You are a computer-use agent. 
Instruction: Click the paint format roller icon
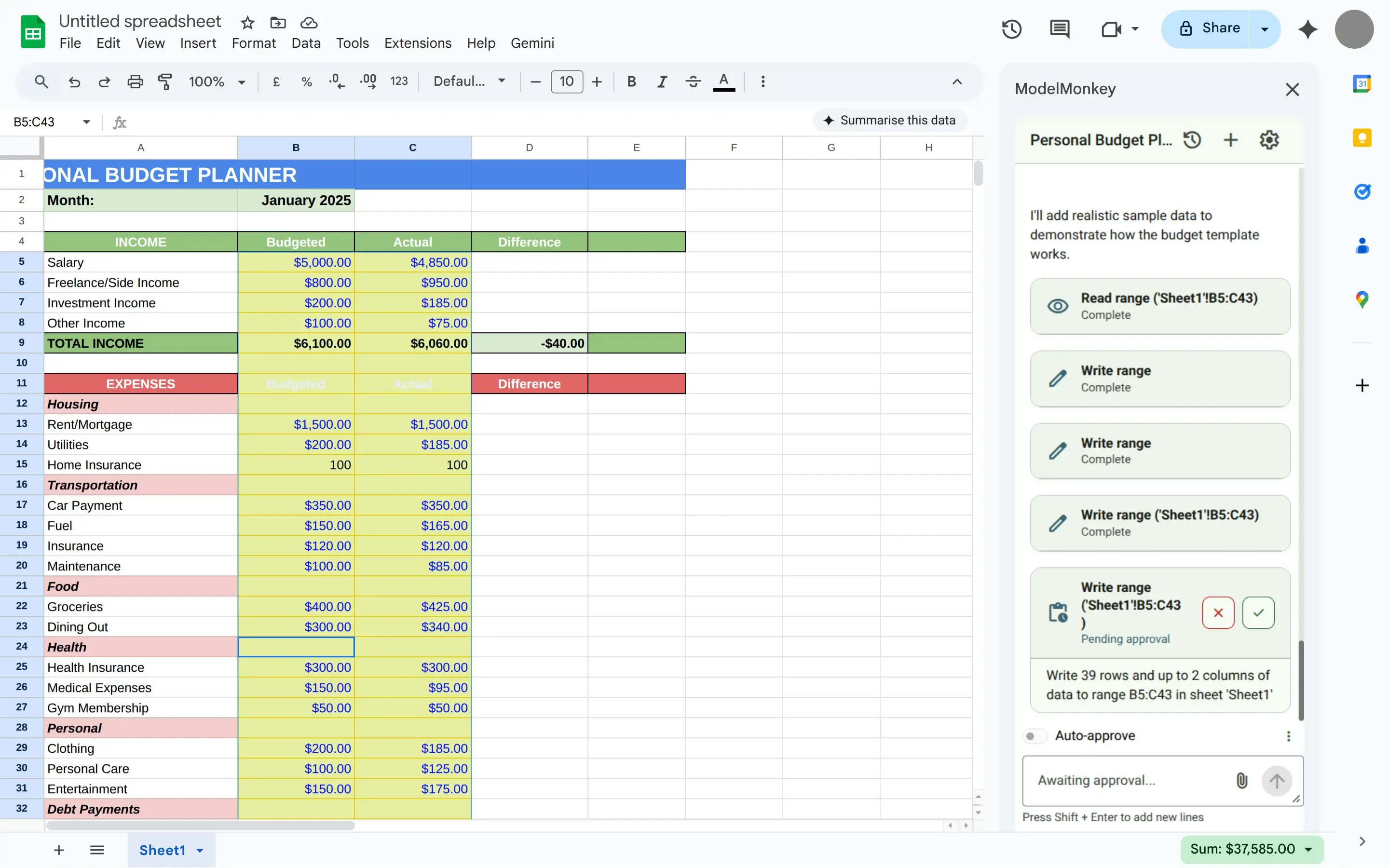[x=165, y=81]
